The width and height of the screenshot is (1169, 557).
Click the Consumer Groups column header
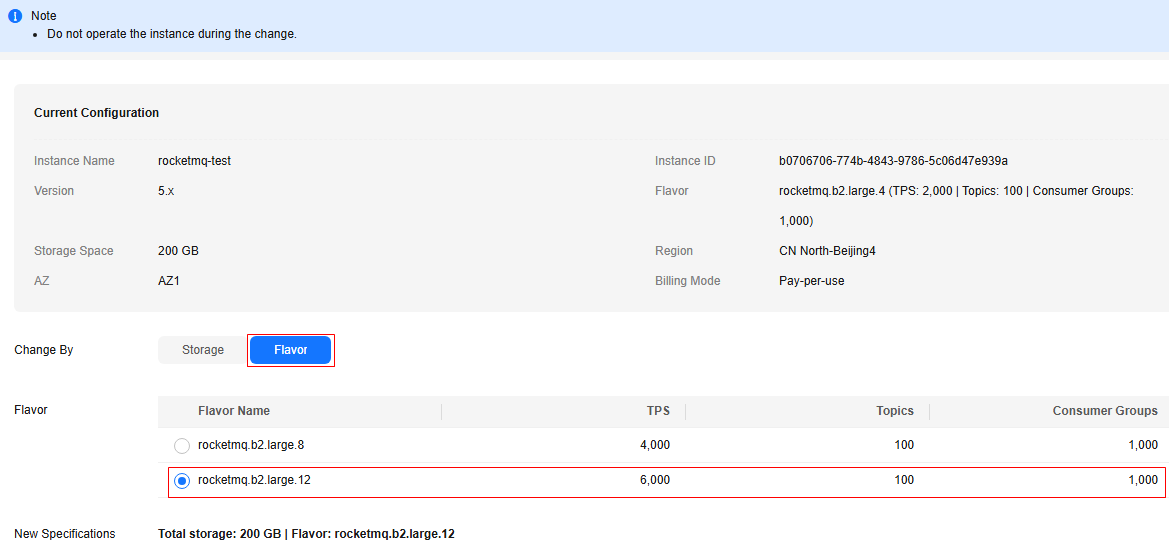point(1105,411)
